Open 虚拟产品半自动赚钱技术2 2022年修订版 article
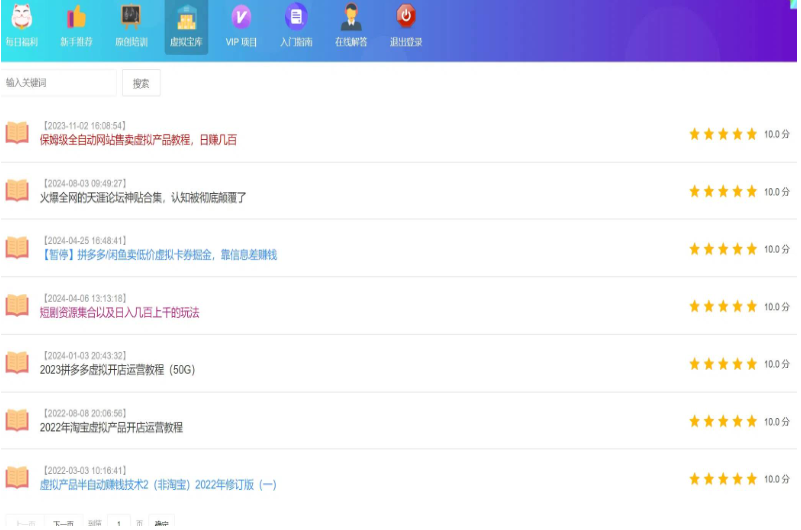This screenshot has width=801, height=530. (x=158, y=485)
